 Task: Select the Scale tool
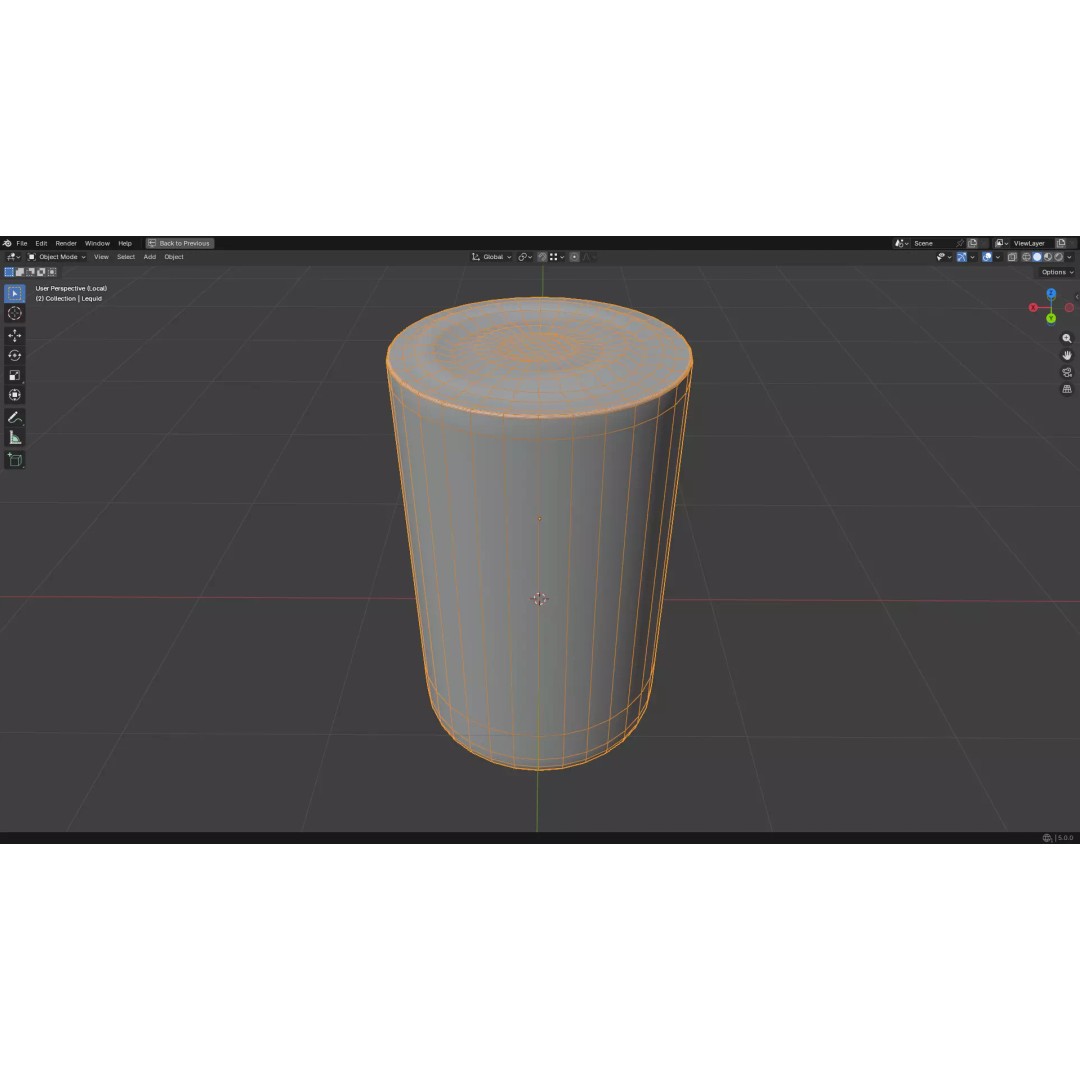pyautogui.click(x=14, y=375)
